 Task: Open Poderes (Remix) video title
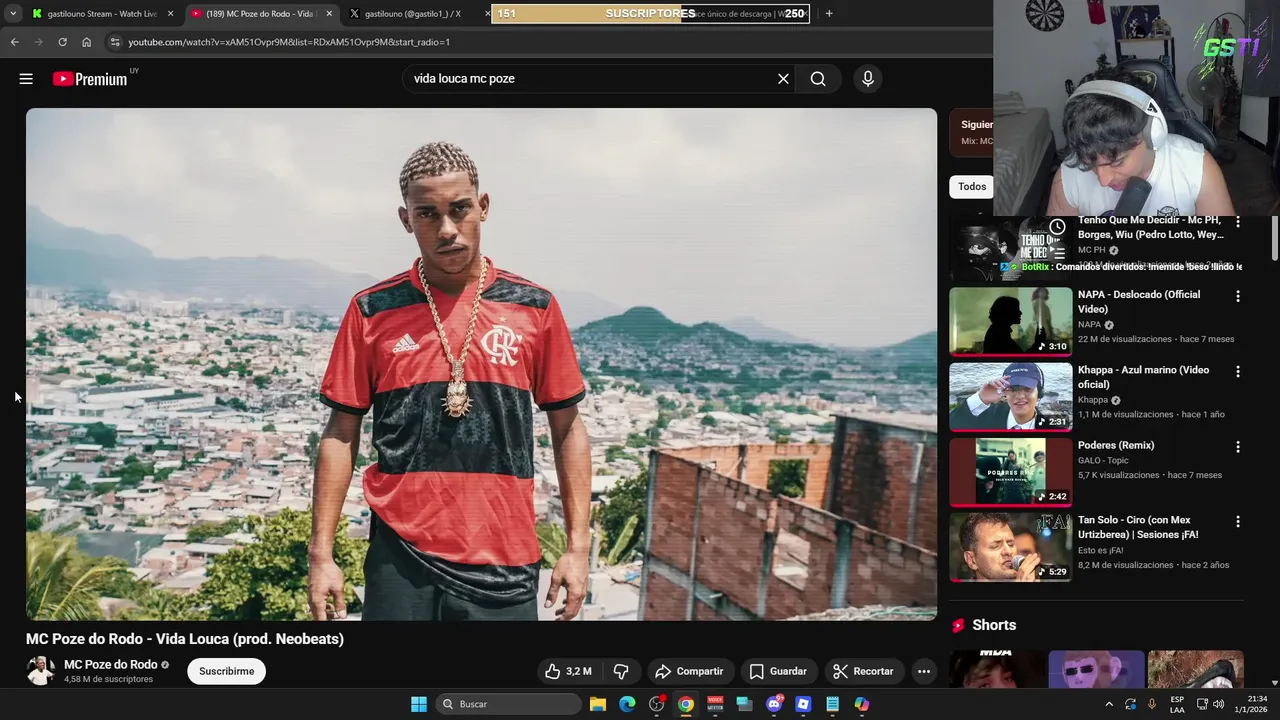tap(1116, 445)
